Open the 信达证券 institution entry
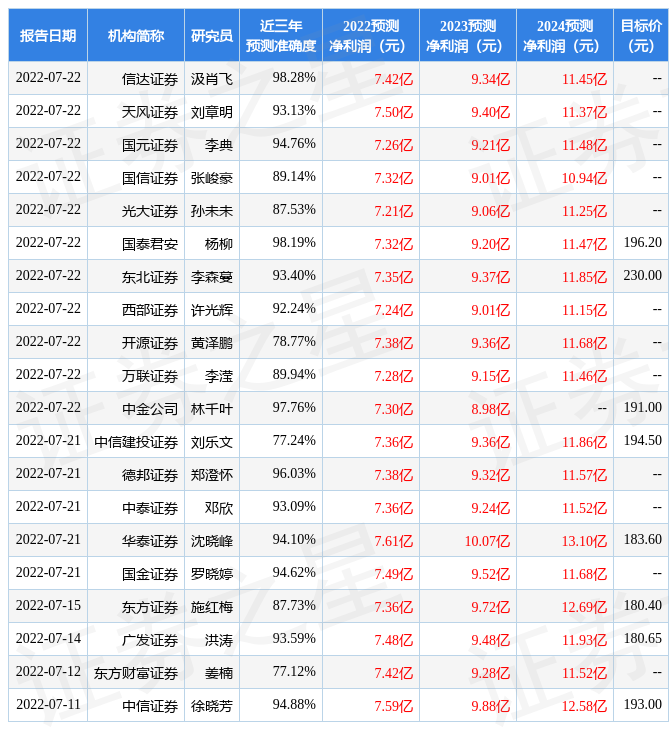The width and height of the screenshot is (669, 730). pyautogui.click(x=150, y=78)
